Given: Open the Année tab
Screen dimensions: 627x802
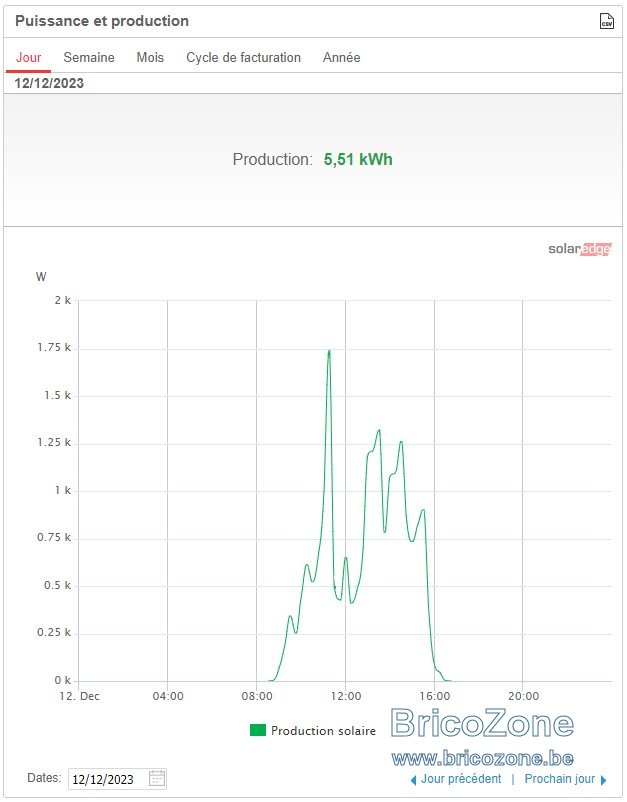Looking at the screenshot, I should 342,57.
